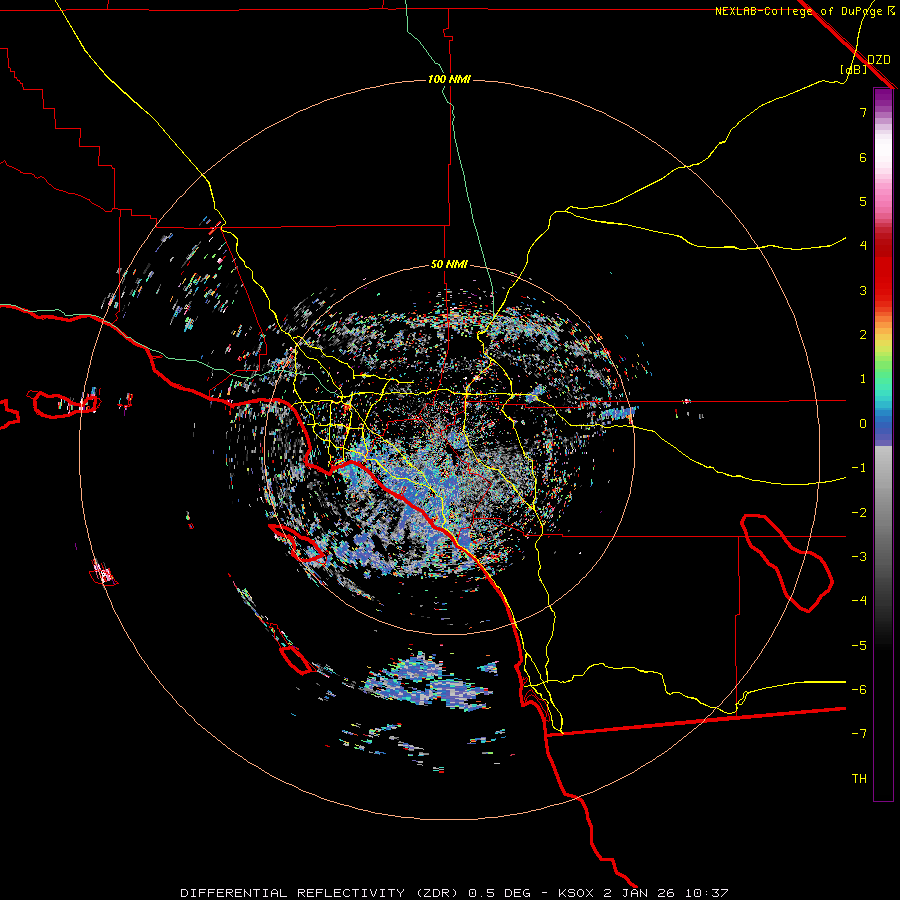The image size is (900, 900).
Task: Click the "-5" scale value
Action: pyautogui.click(x=859, y=646)
